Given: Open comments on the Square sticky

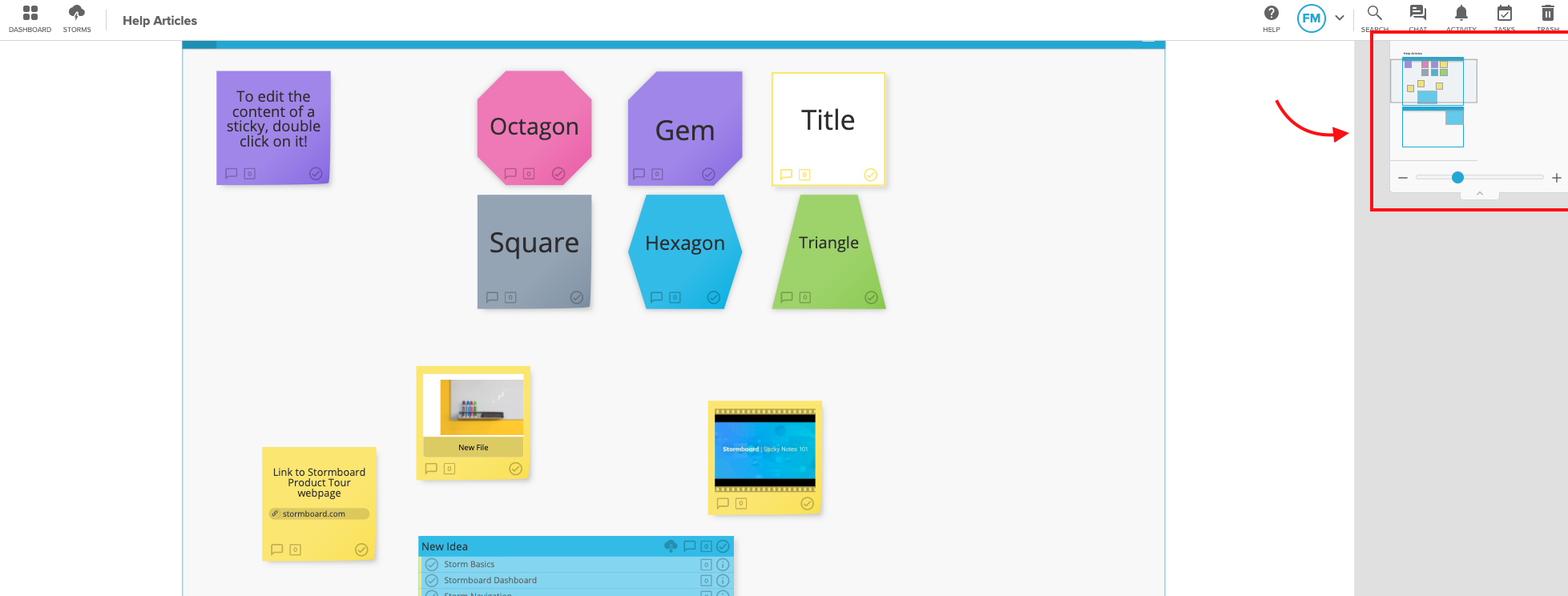Looking at the screenshot, I should point(492,297).
